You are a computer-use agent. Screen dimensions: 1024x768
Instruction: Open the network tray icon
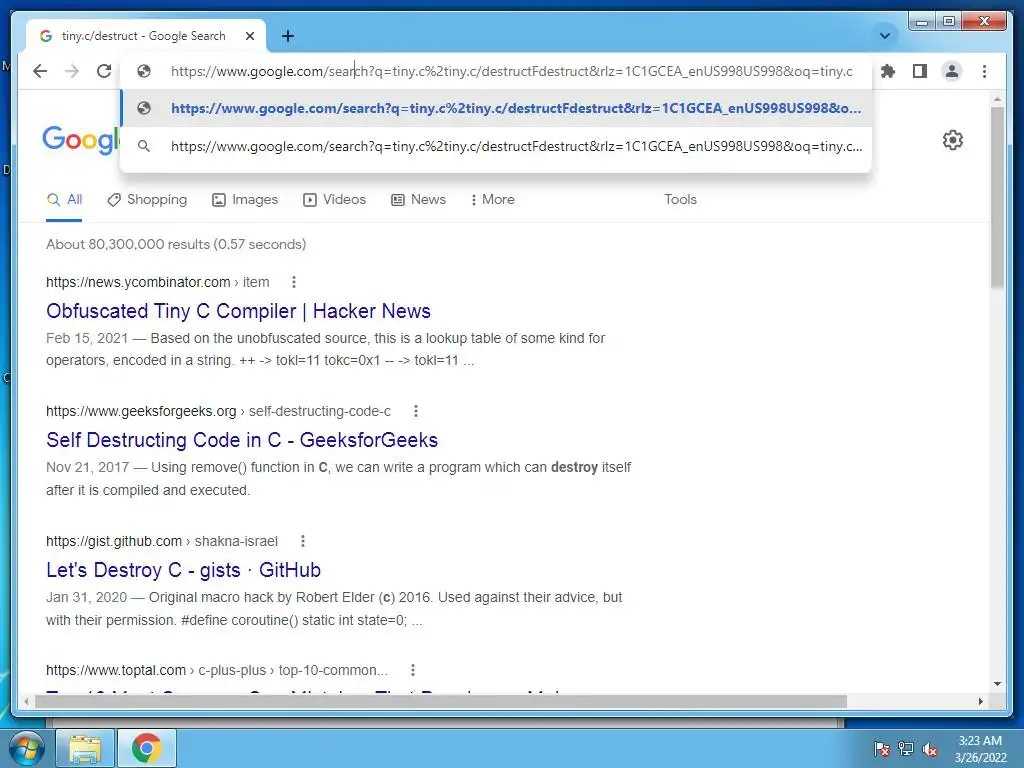pyautogui.click(x=906, y=749)
